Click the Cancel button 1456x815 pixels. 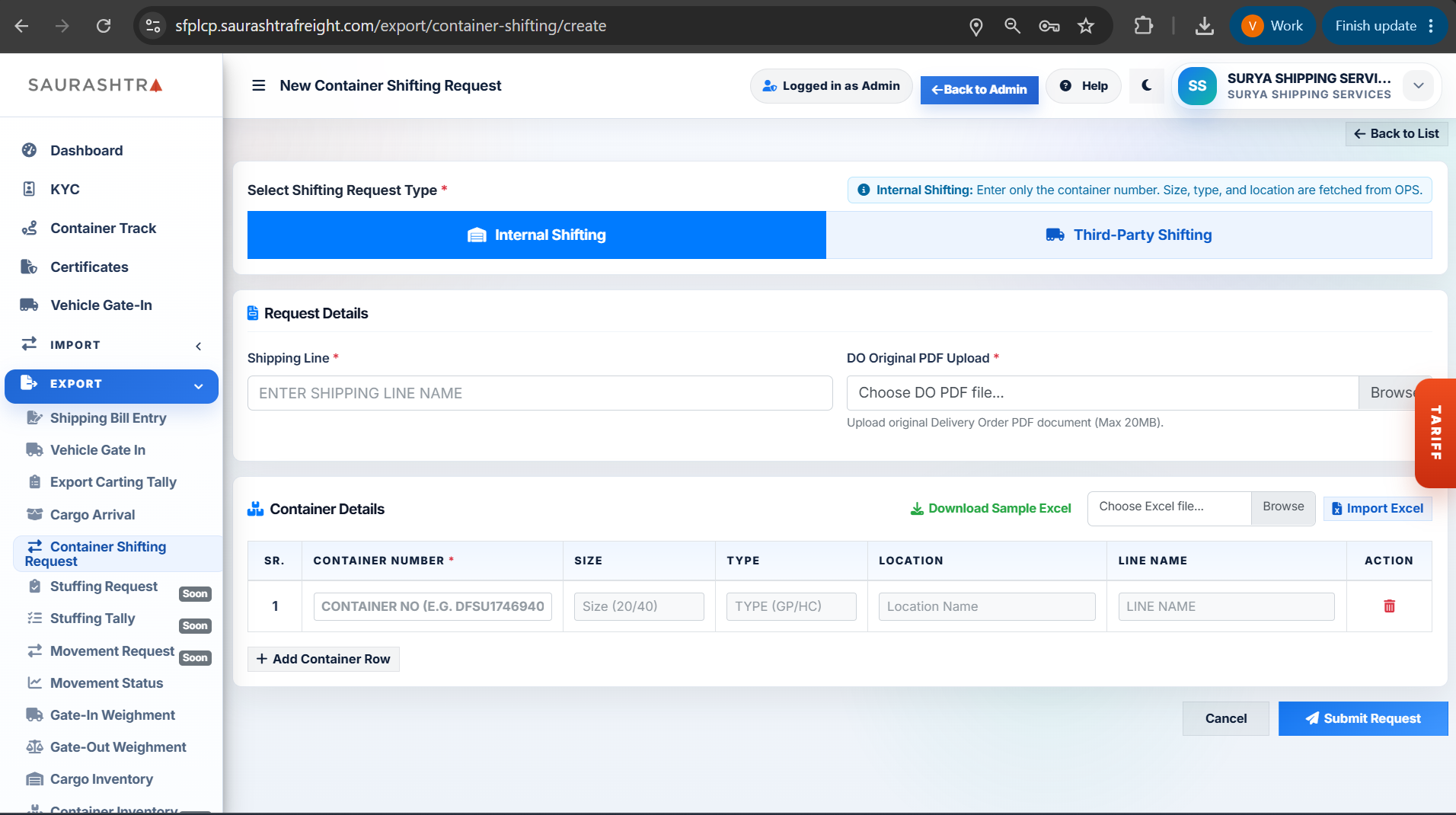[1226, 718]
